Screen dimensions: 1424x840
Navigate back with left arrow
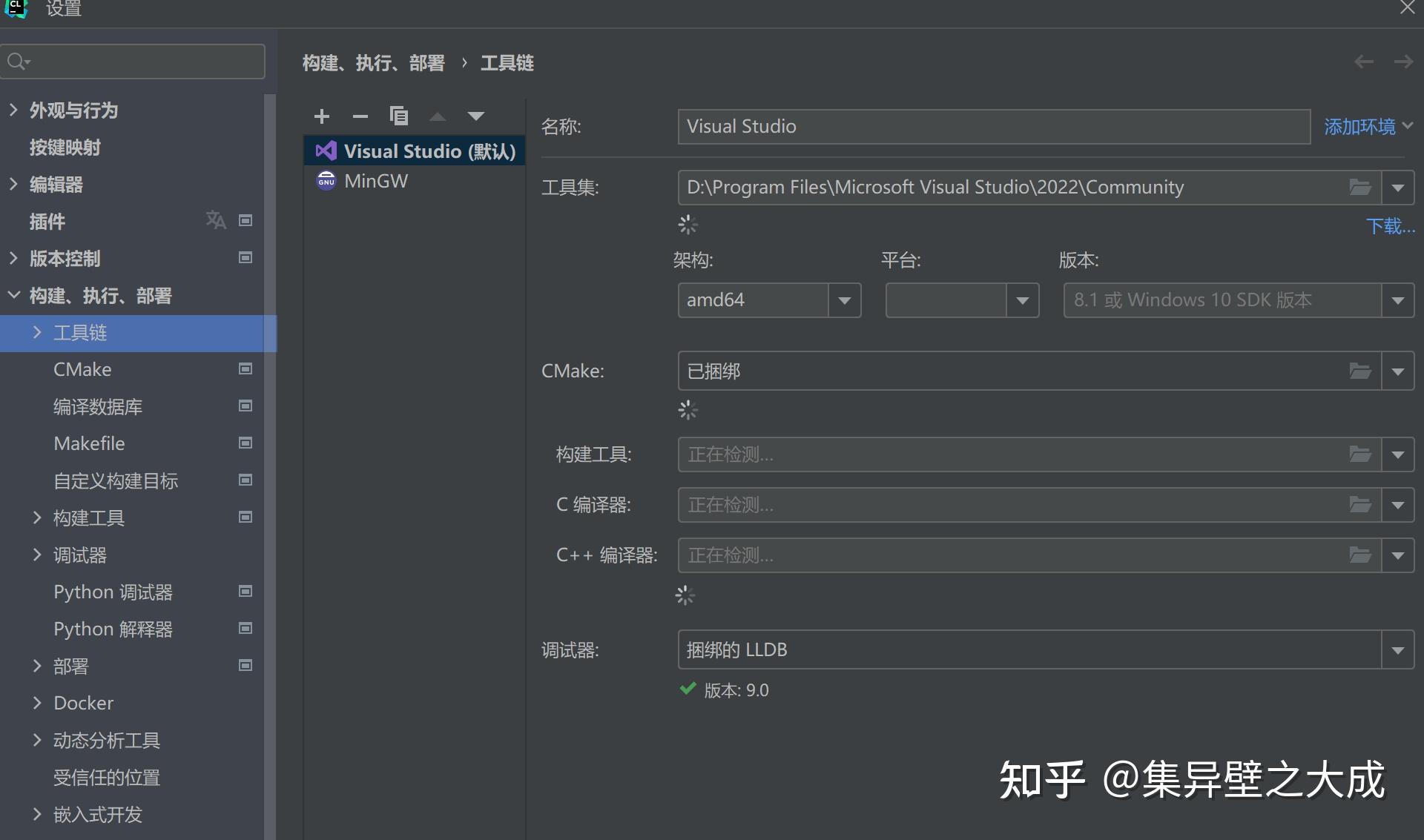pos(1364,62)
